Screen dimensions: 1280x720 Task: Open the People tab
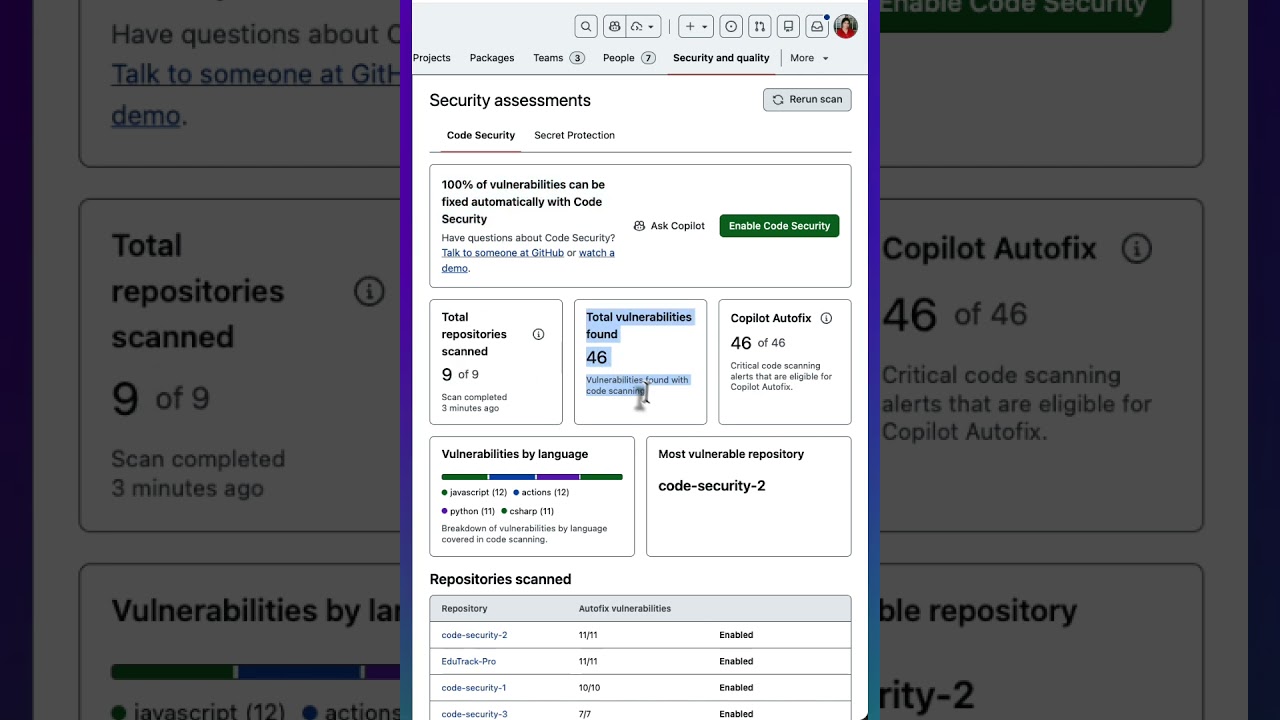(629, 58)
